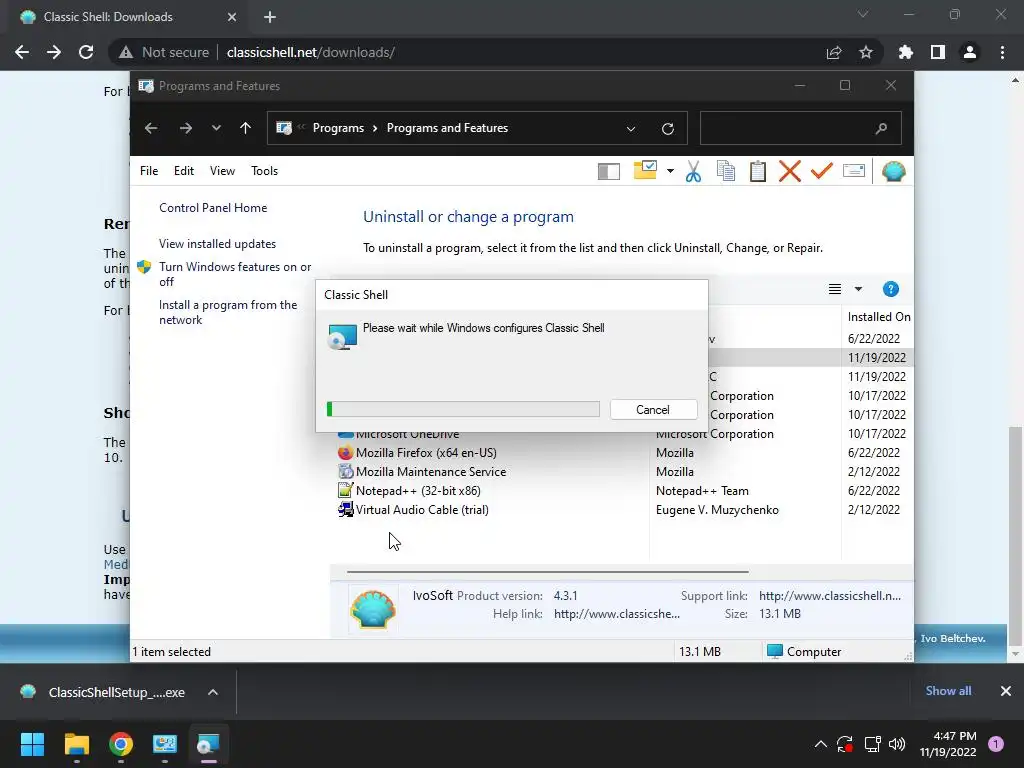This screenshot has height=768, width=1024.
Task: Open a new Chrome tab
Action: 270,17
